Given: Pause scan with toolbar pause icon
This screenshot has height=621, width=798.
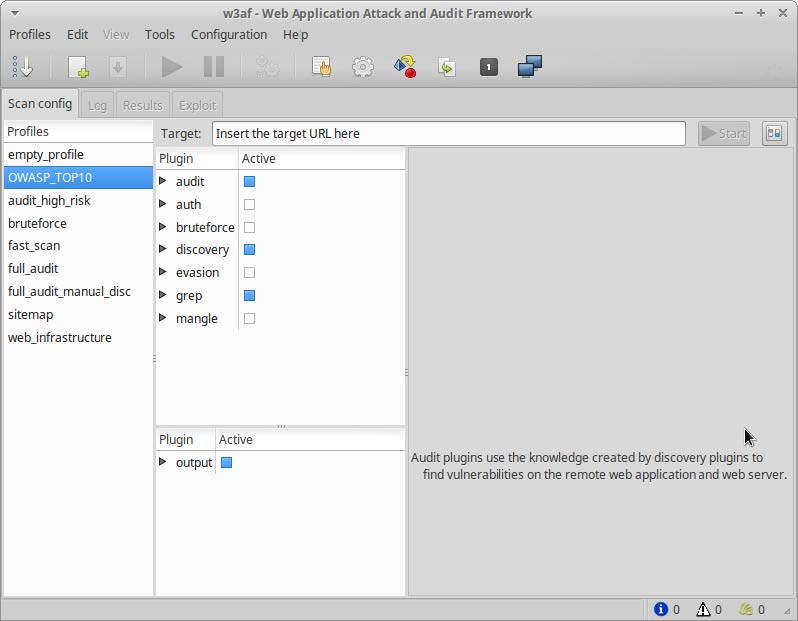Looking at the screenshot, I should [214, 67].
